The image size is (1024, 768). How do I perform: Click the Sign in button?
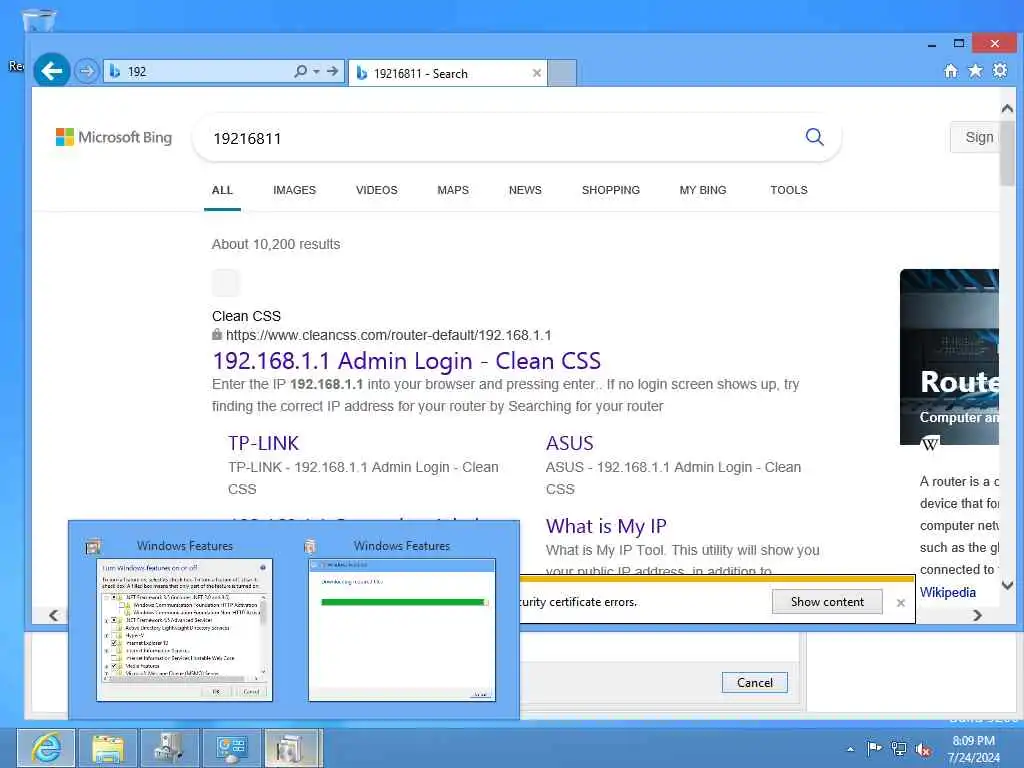pyautogui.click(x=974, y=137)
